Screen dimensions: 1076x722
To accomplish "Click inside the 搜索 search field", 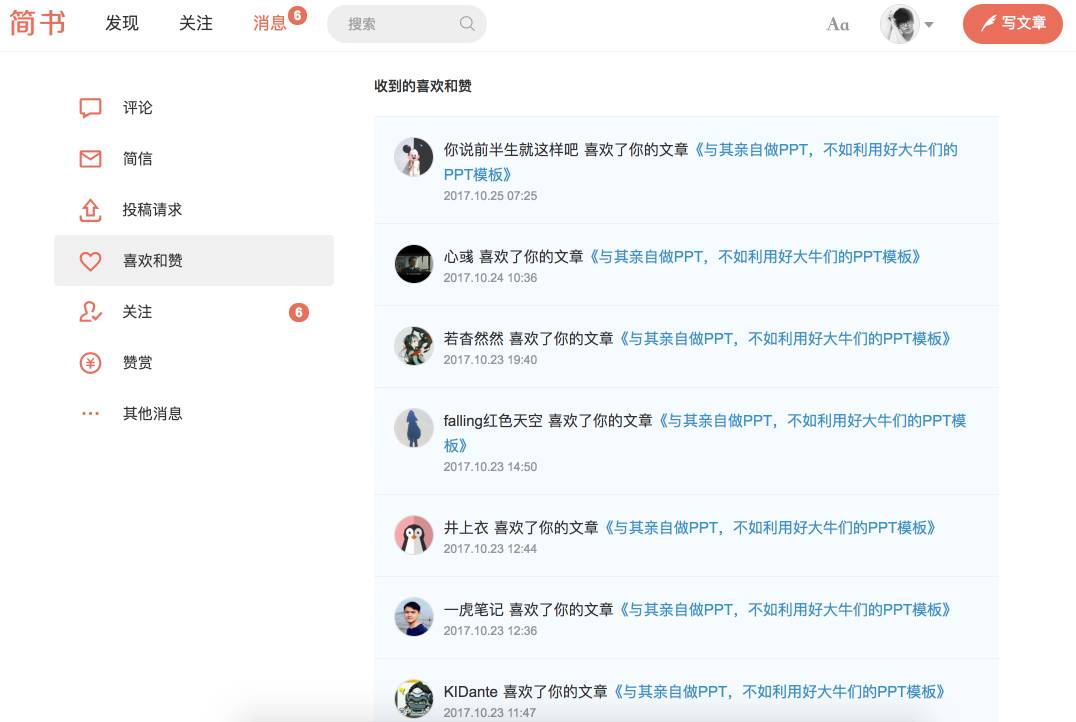I will coord(400,23).
